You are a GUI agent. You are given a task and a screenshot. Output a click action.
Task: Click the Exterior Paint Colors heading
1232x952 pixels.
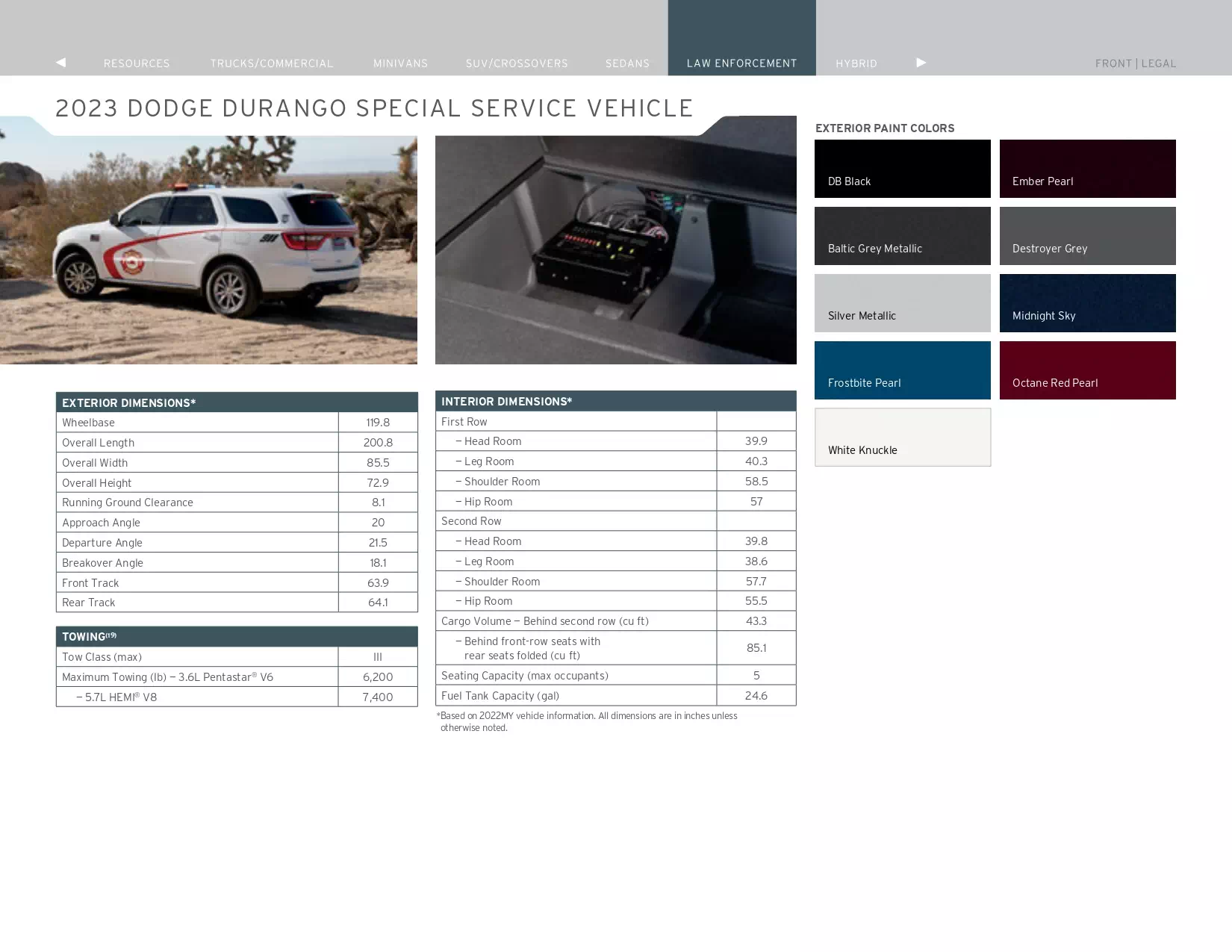coord(885,128)
